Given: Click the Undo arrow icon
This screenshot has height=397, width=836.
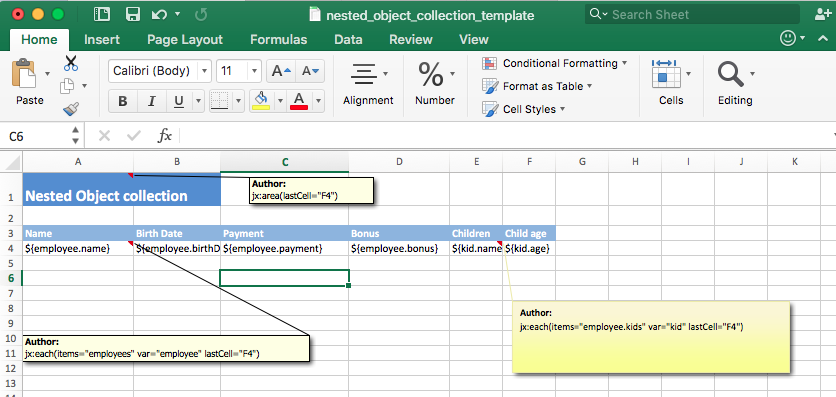Looking at the screenshot, I should coord(159,14).
